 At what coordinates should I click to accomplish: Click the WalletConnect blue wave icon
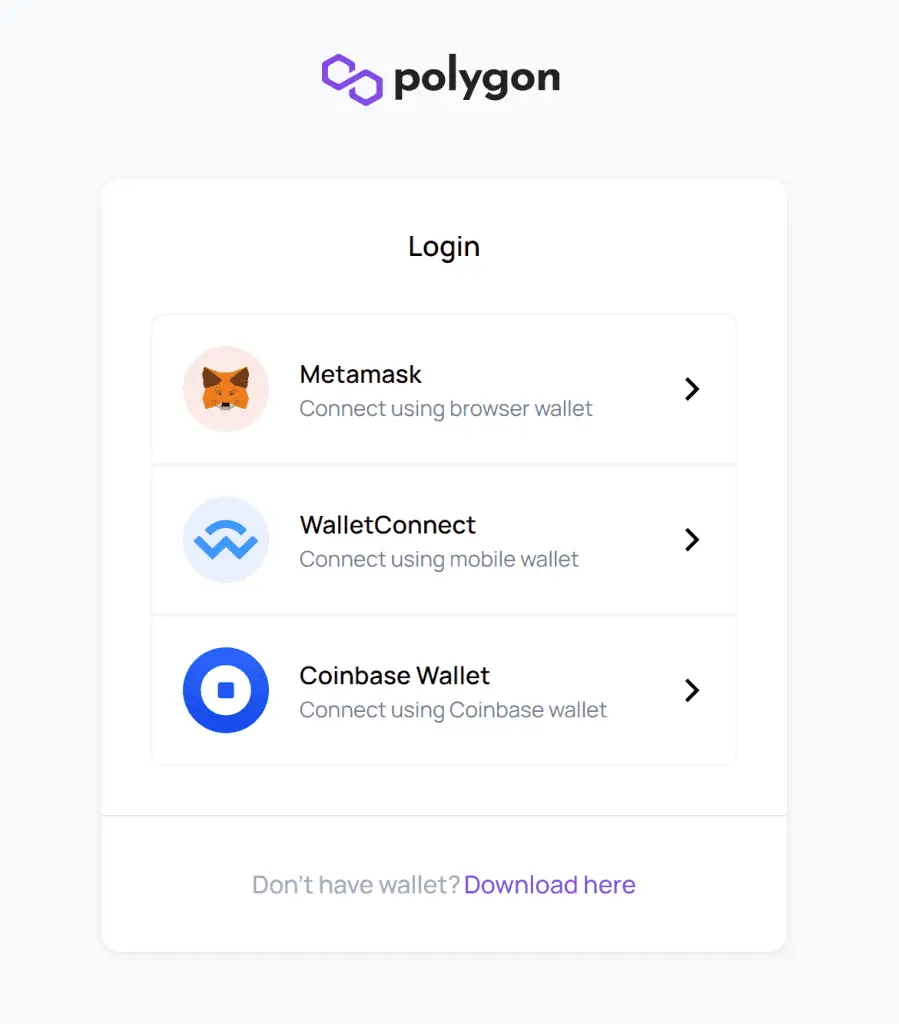pos(226,539)
